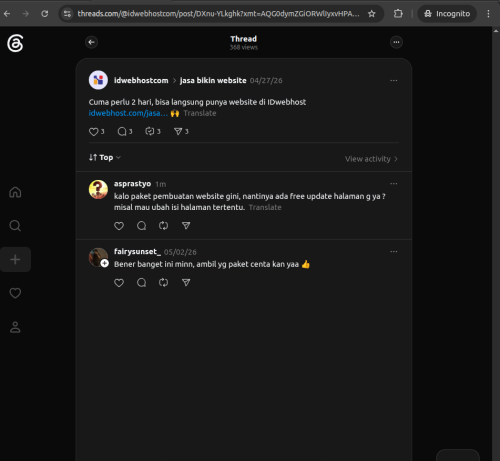This screenshot has height=461, width=500.
Task: Like fairysunset_'s comment
Action: pyautogui.click(x=119, y=283)
